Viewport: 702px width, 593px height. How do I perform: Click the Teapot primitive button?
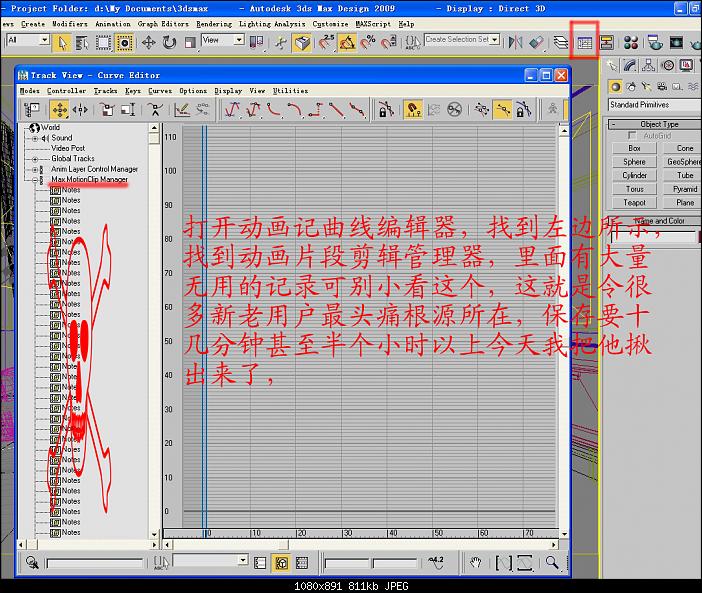tap(634, 202)
